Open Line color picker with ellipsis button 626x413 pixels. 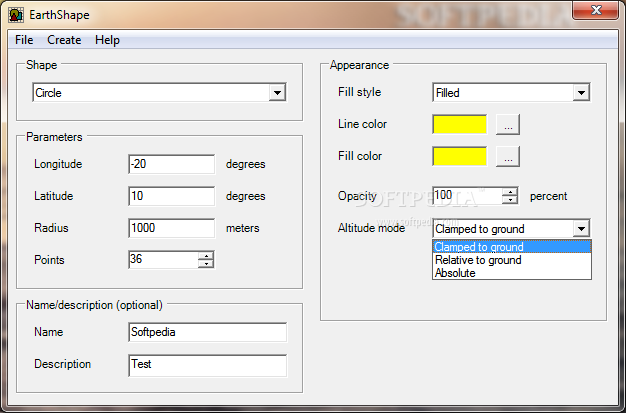pos(508,124)
